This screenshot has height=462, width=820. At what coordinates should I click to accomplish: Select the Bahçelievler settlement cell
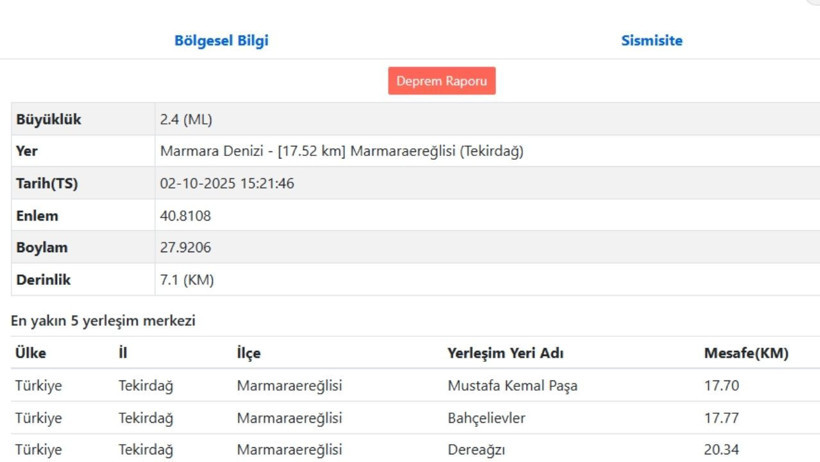[486, 418]
